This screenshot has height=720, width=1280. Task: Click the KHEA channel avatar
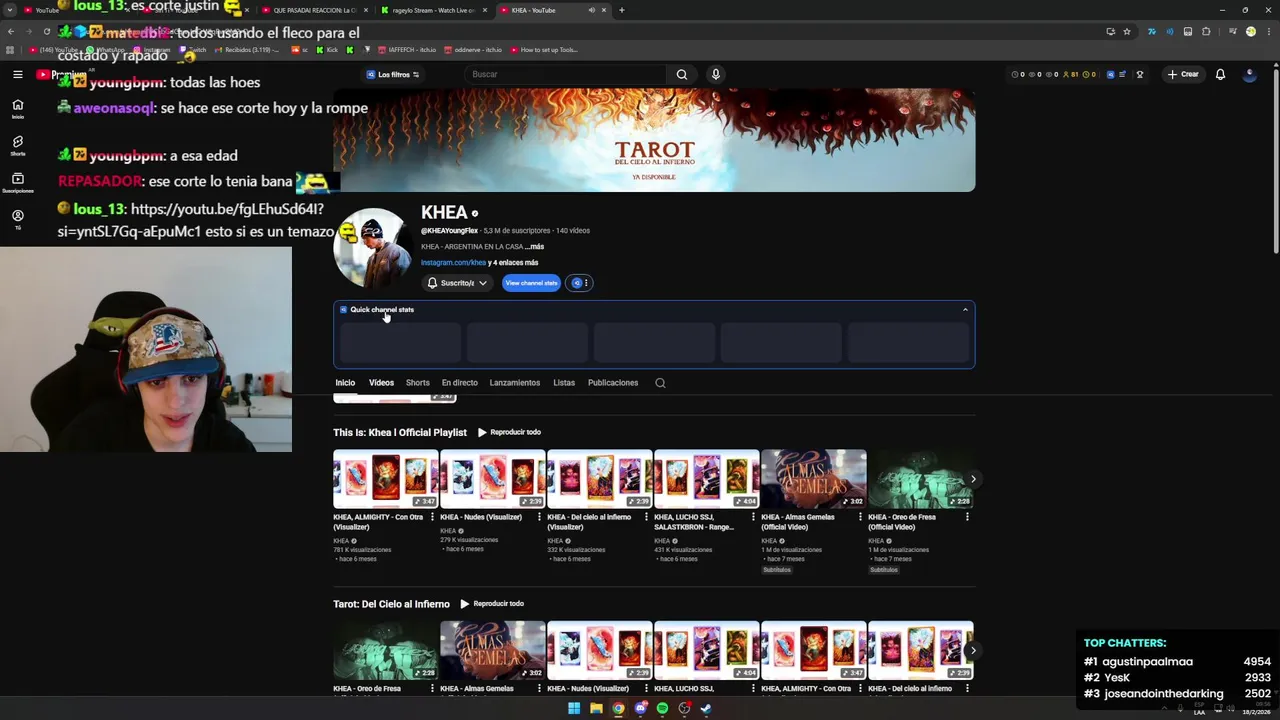372,247
